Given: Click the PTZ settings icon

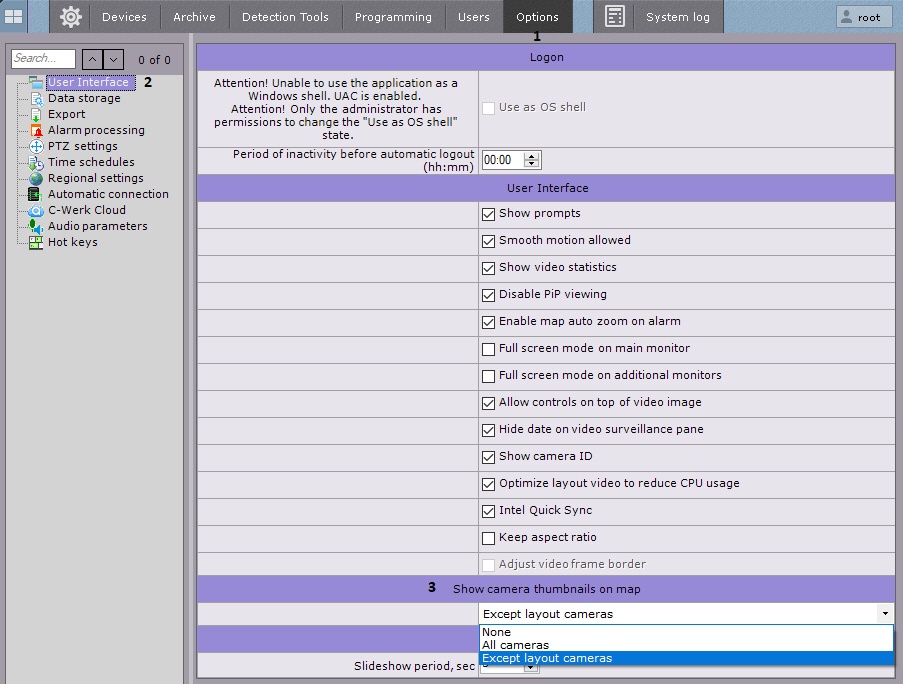Looking at the screenshot, I should (x=36, y=146).
